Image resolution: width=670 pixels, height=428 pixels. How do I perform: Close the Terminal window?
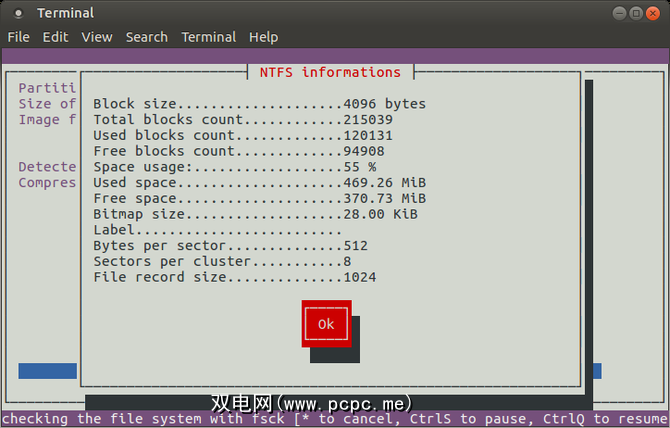click(652, 13)
